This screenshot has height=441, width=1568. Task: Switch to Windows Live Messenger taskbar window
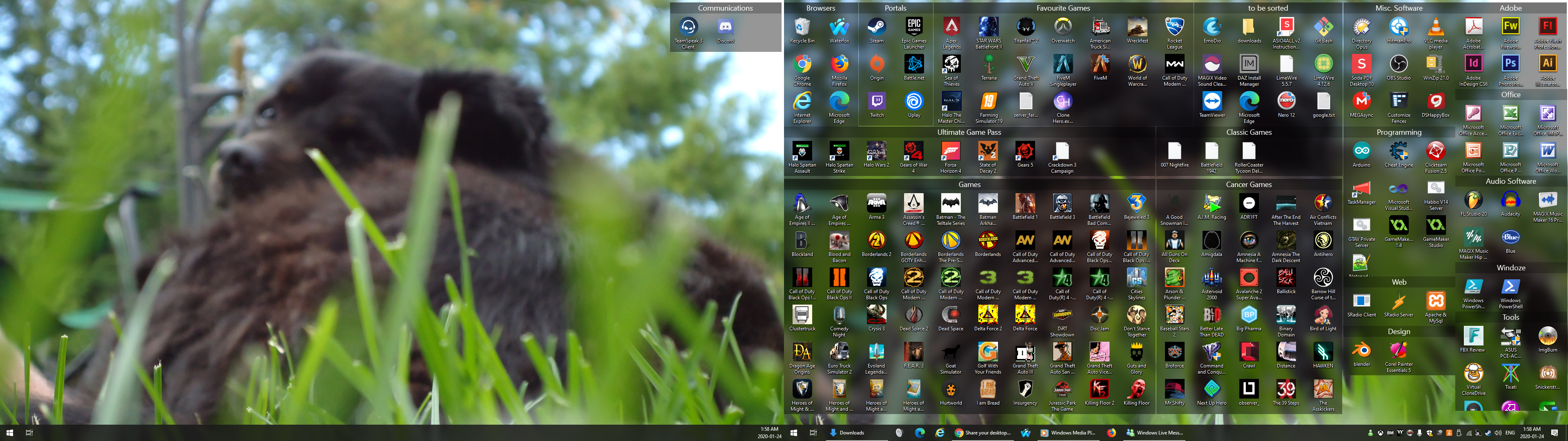point(1155,432)
